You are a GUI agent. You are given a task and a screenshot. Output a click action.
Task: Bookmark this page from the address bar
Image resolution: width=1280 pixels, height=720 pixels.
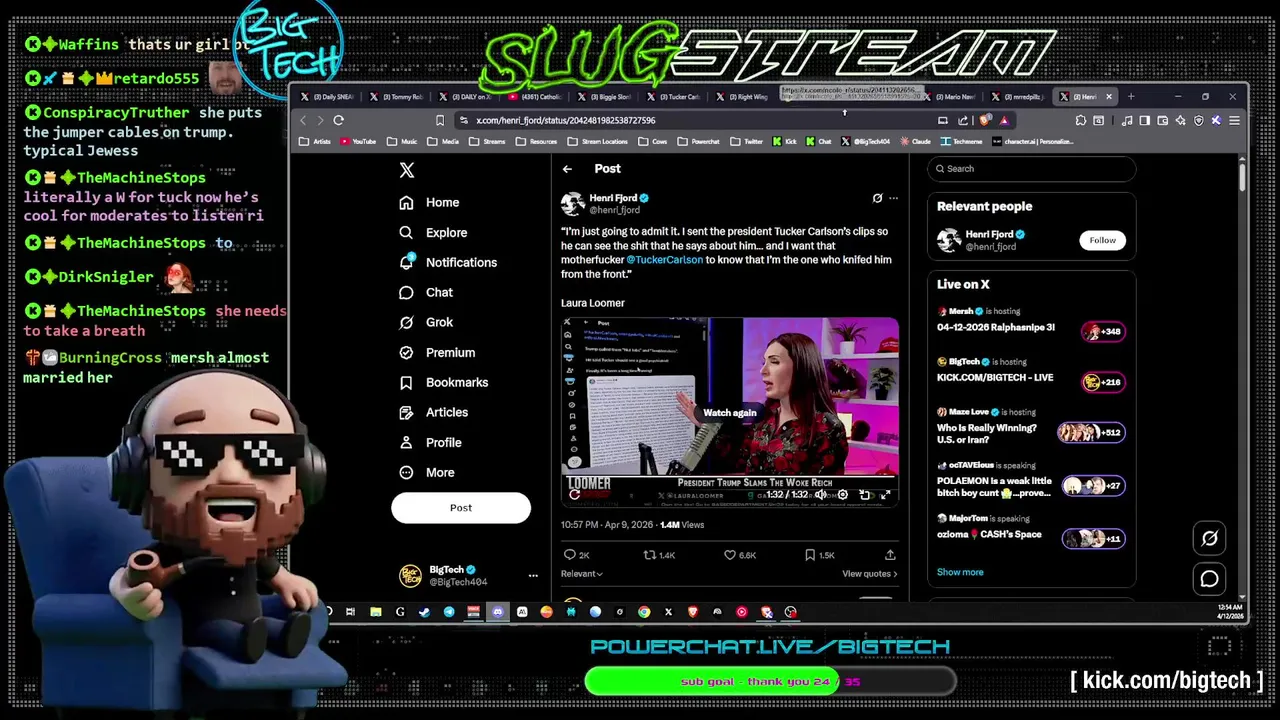[440, 120]
